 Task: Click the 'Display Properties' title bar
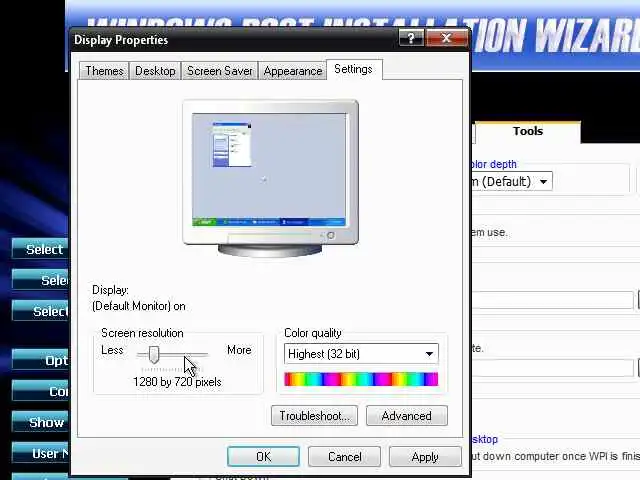coord(235,40)
